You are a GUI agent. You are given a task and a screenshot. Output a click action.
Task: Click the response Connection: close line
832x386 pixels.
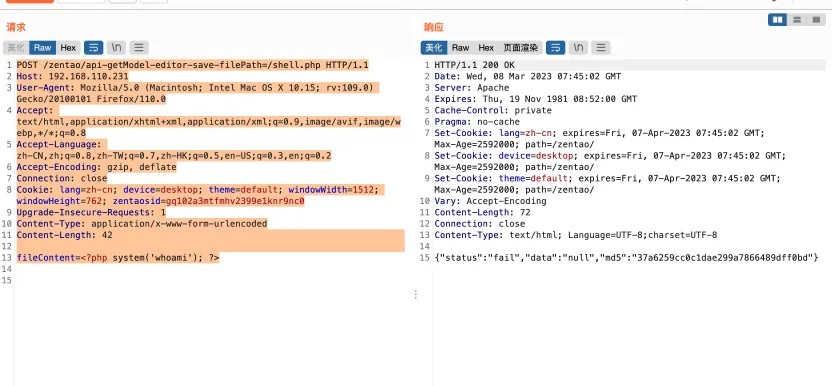click(480, 224)
